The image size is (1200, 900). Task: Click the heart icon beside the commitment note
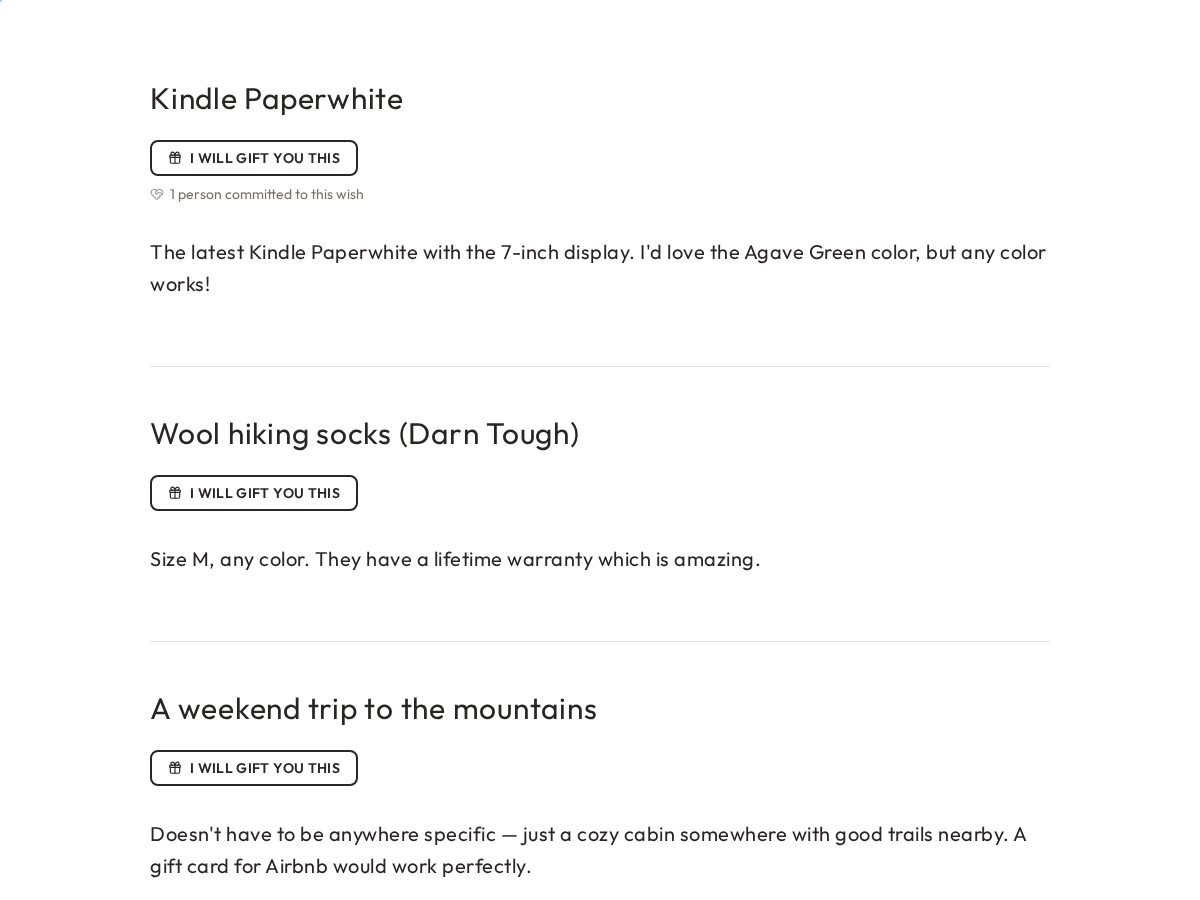pos(157,194)
